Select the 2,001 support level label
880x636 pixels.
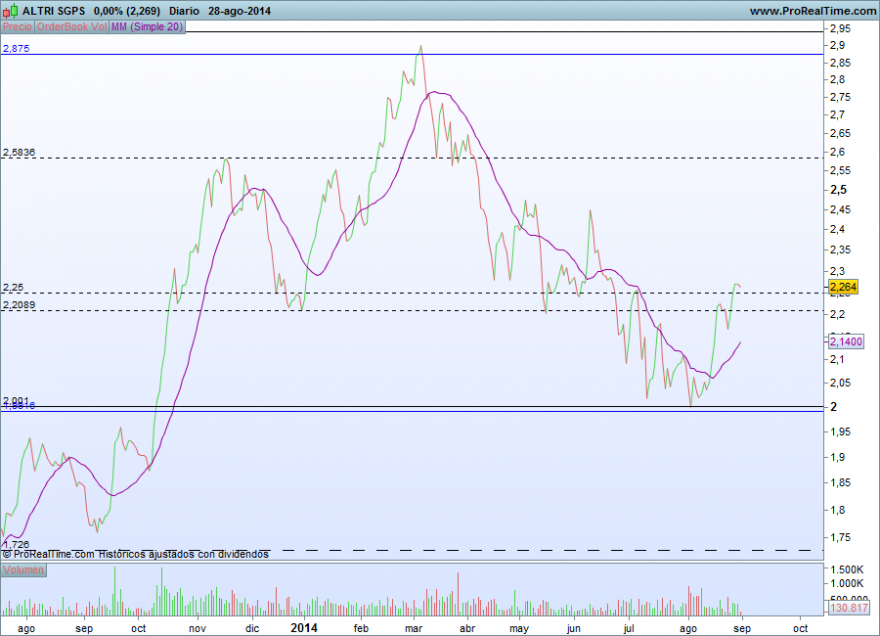(16, 400)
